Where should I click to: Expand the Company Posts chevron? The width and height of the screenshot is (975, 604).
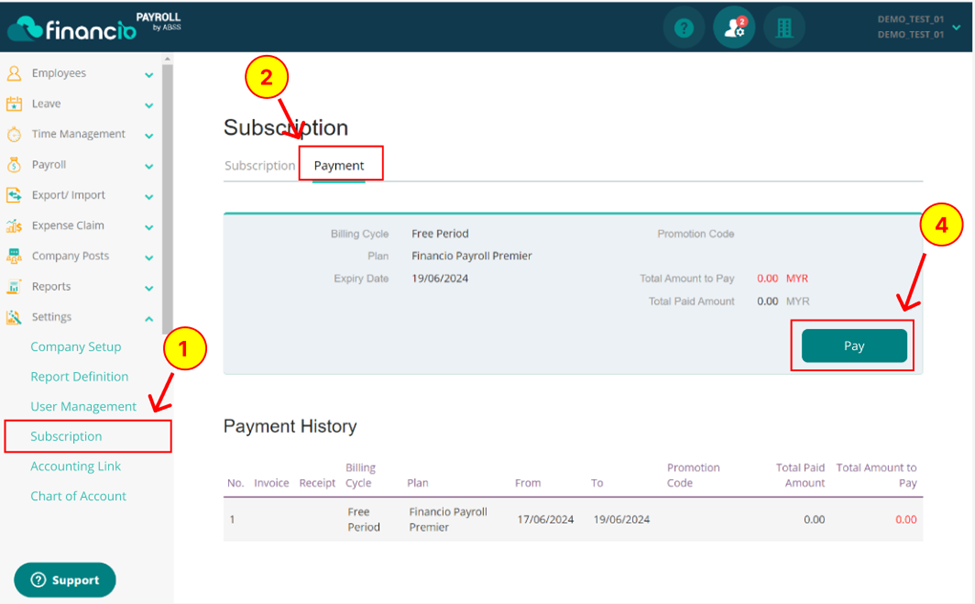tap(149, 258)
